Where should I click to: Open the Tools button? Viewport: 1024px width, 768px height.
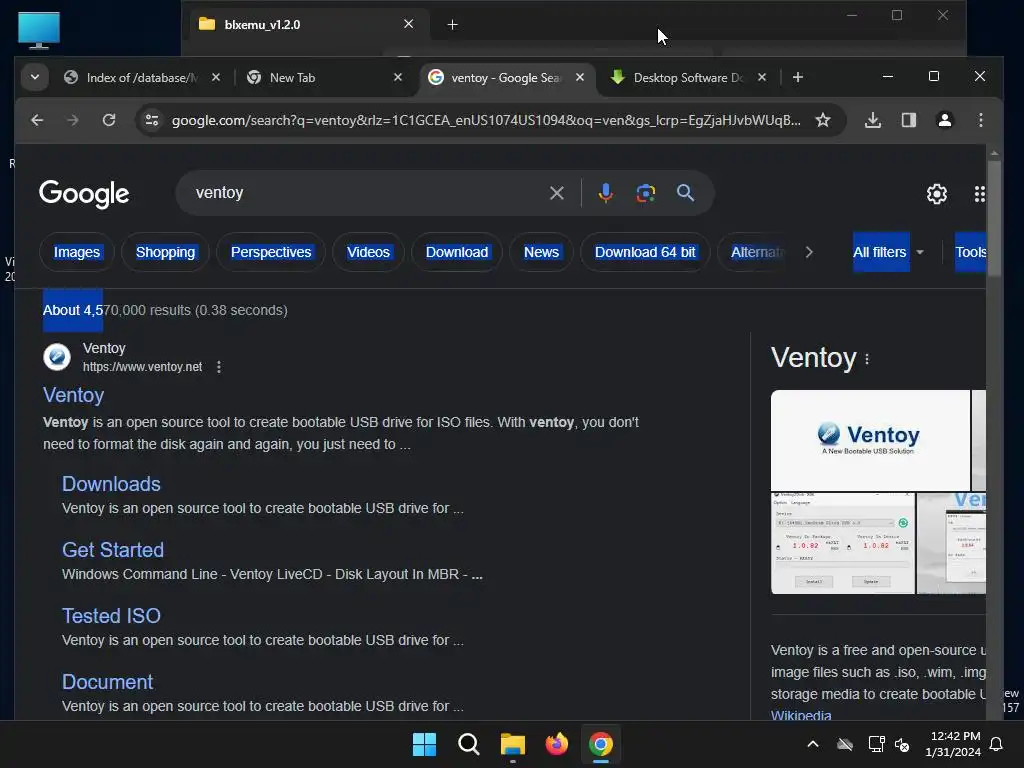pos(970,252)
